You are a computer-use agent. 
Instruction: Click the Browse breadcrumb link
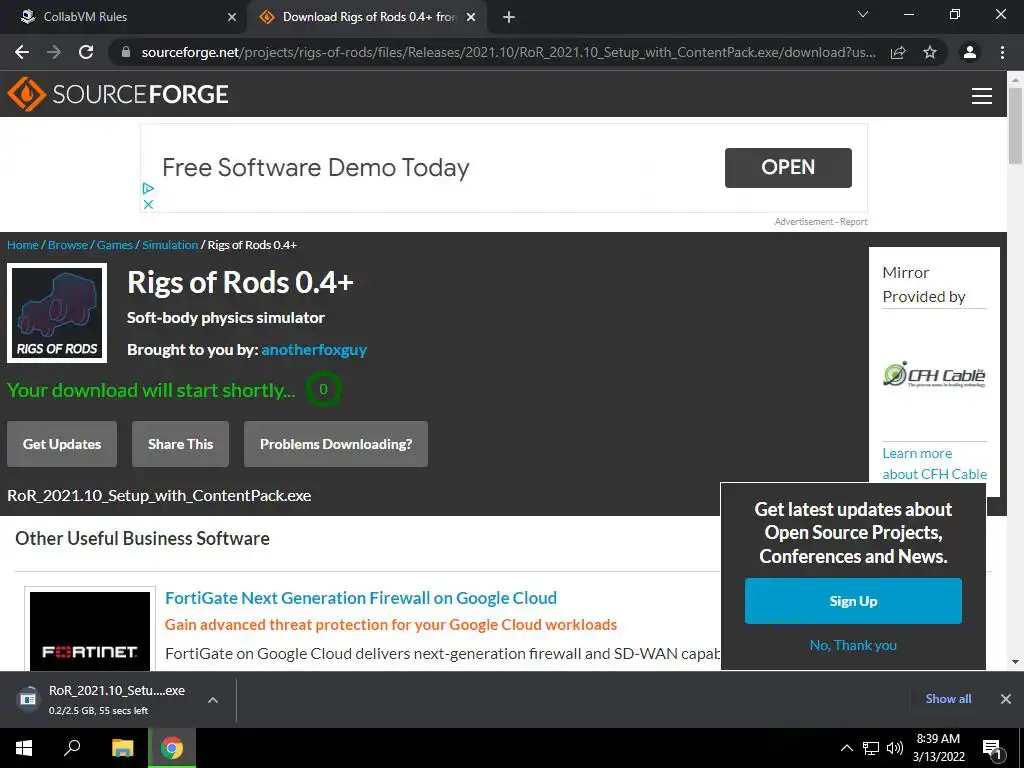[68, 245]
